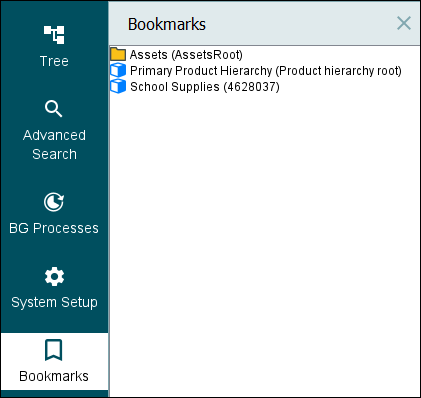The image size is (421, 398).
Task: Click the Advanced Search magnifier icon
Action: point(54,109)
